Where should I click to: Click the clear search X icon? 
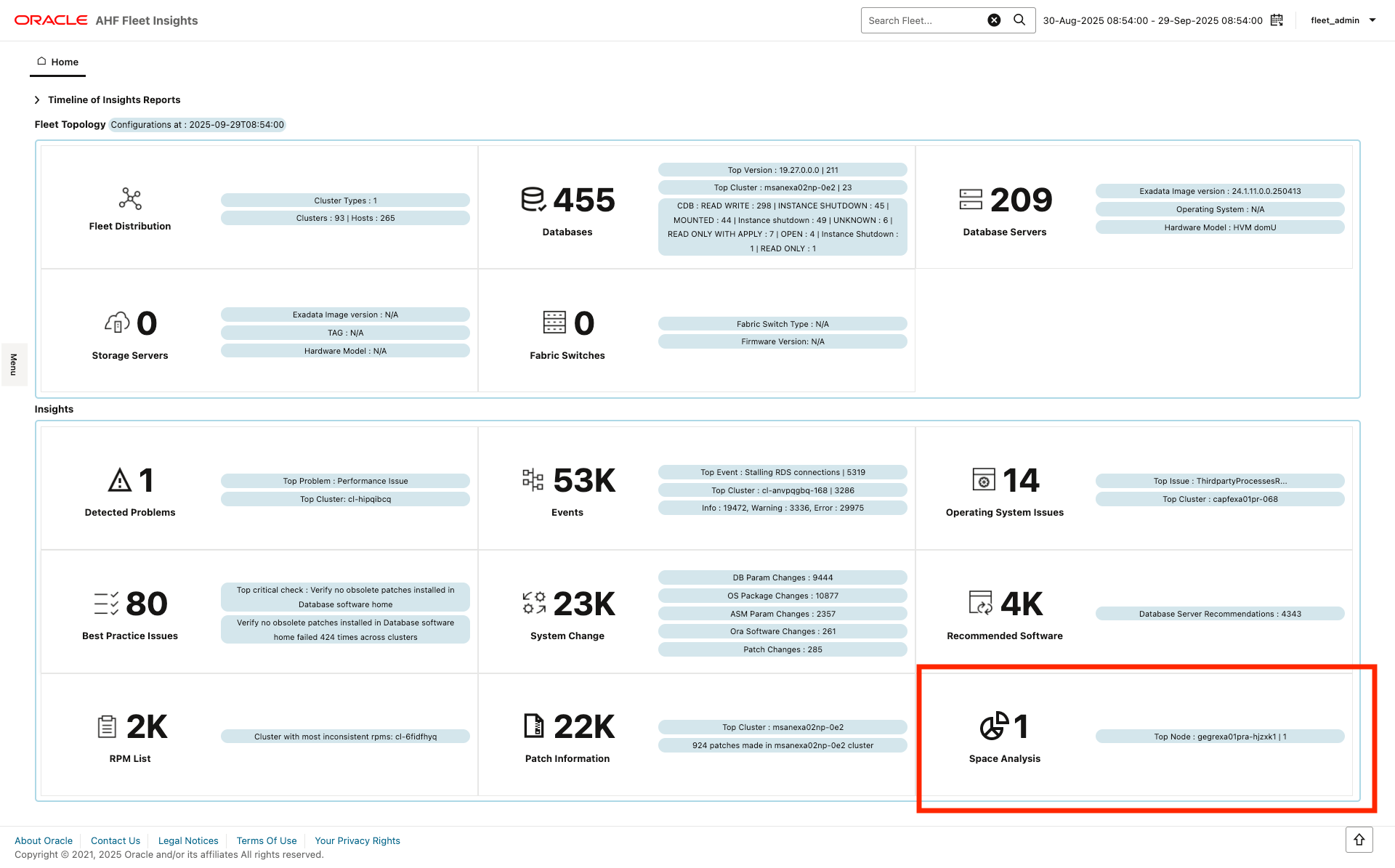[994, 20]
